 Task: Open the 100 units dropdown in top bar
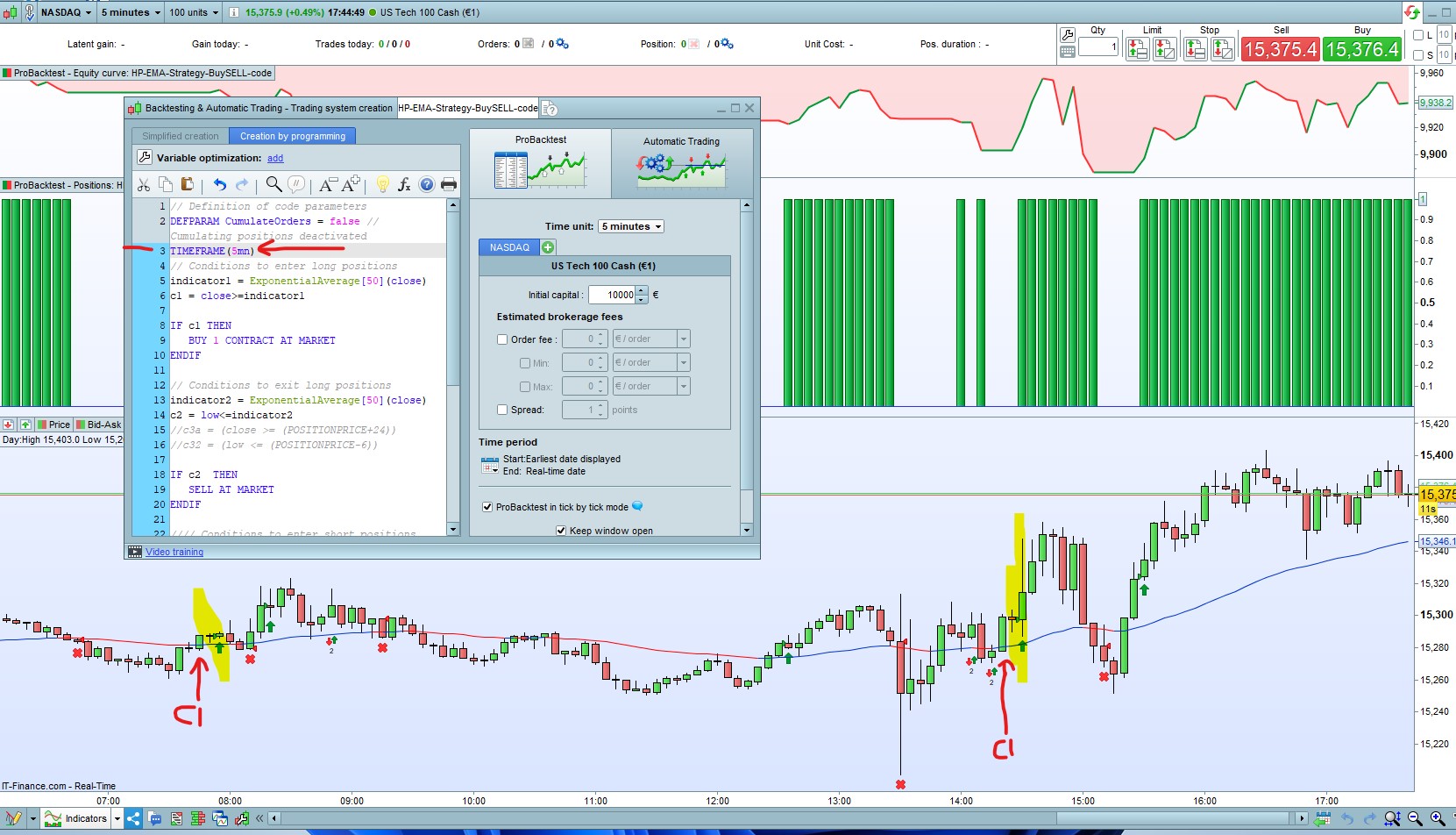(x=194, y=12)
